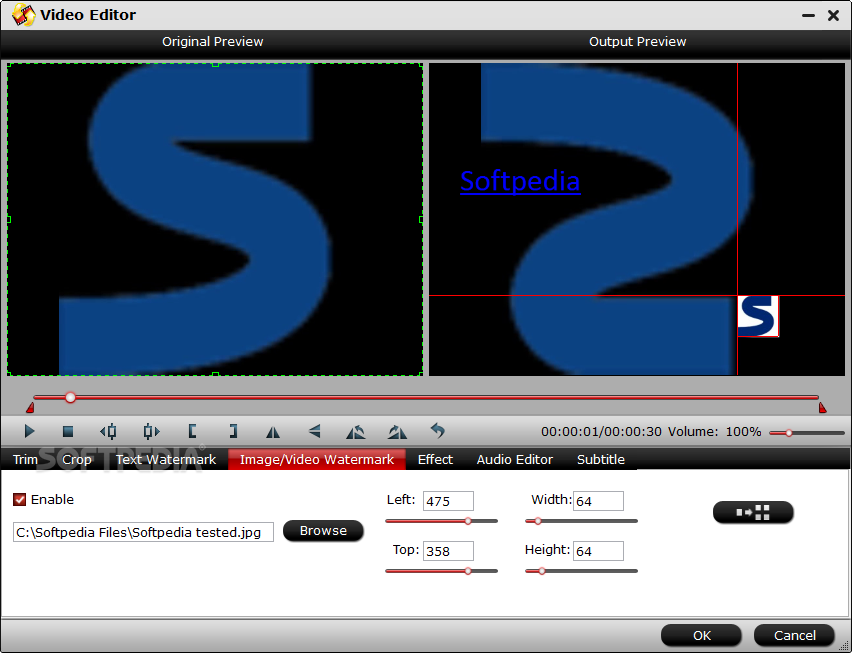This screenshot has height=653, width=852.
Task: Rotate the video counterclockwise
Action: [x=356, y=432]
